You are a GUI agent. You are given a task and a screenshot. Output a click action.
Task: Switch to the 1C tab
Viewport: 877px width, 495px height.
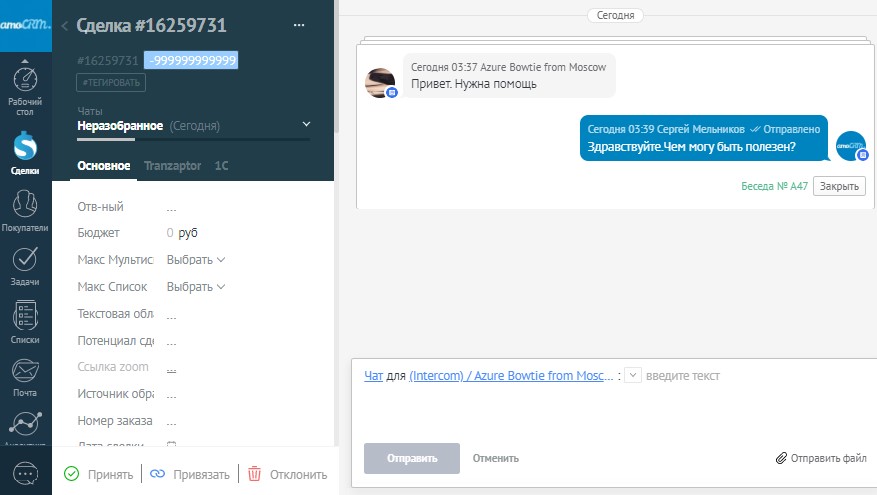click(221, 166)
